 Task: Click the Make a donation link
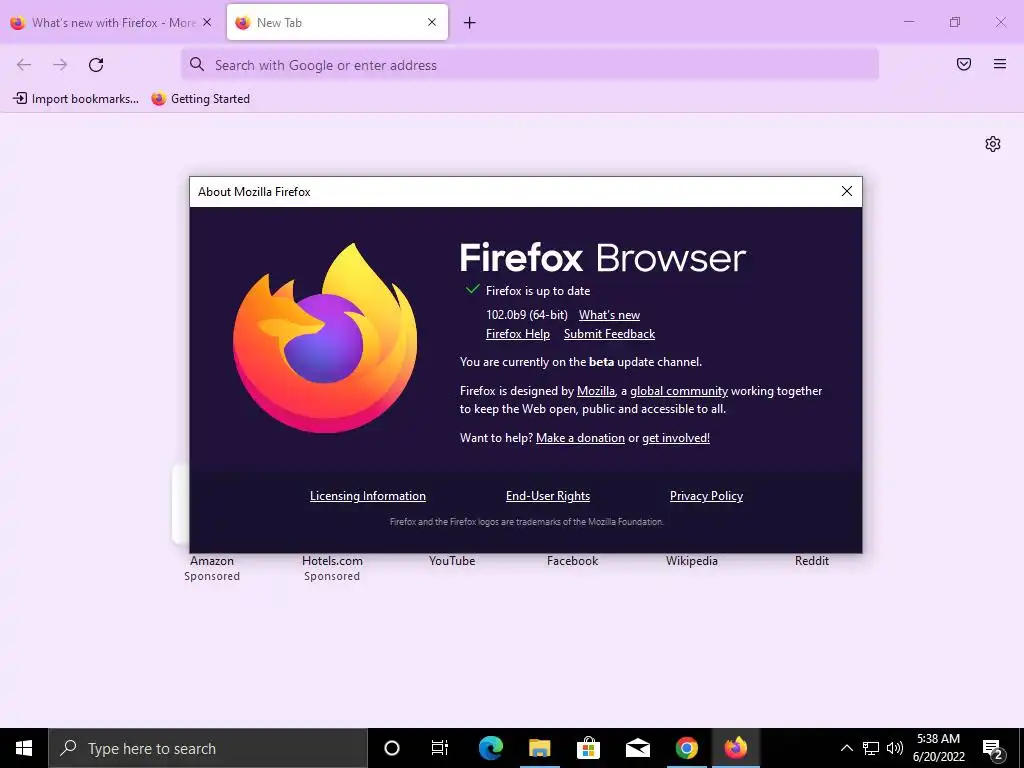point(581,438)
